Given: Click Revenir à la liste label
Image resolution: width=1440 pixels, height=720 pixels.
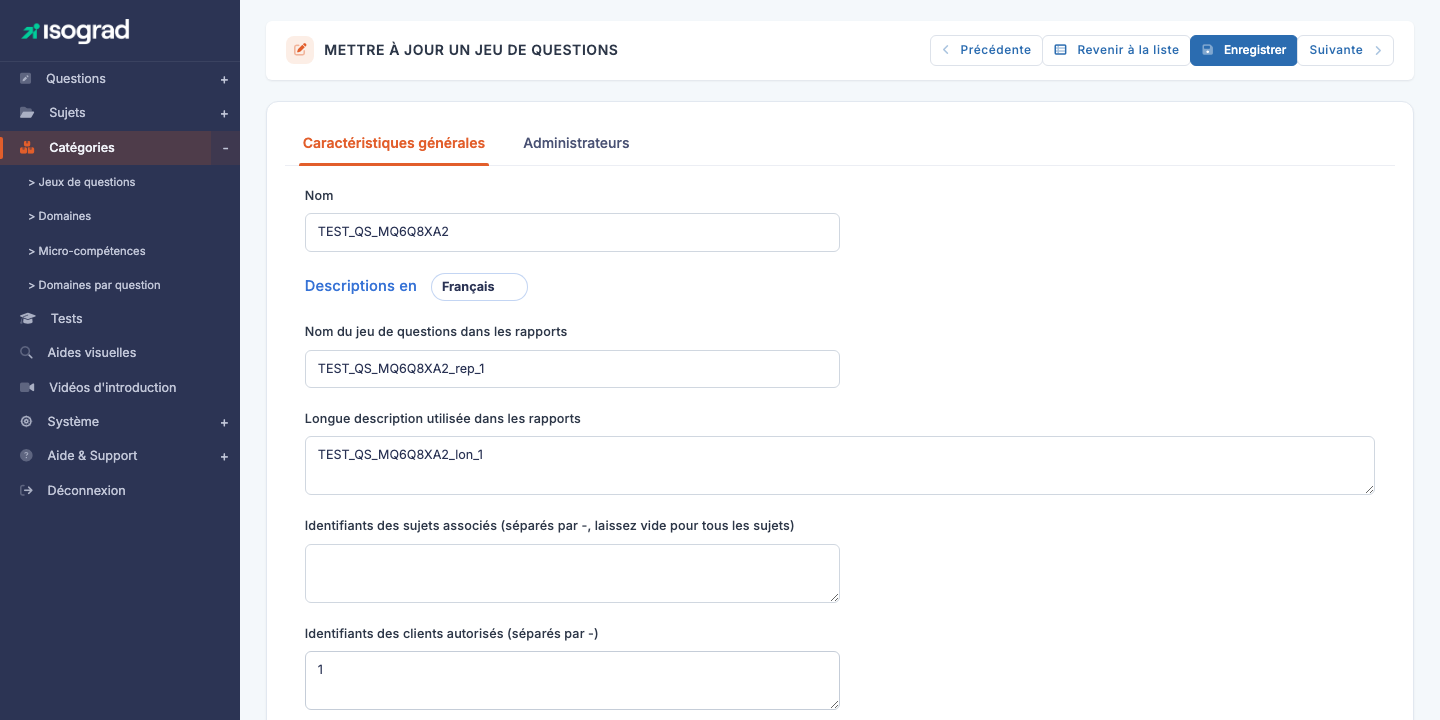Looking at the screenshot, I should (x=1128, y=50).
